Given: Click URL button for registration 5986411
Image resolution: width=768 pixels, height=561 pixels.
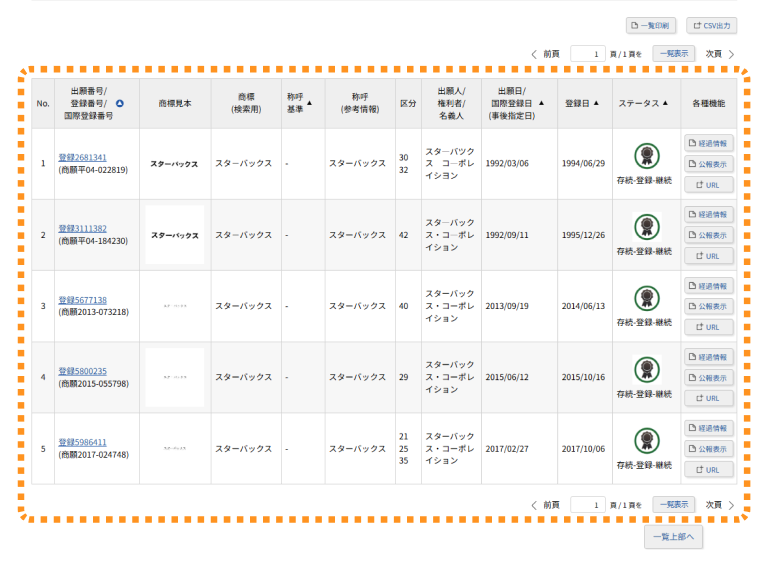Looking at the screenshot, I should 708,469.
